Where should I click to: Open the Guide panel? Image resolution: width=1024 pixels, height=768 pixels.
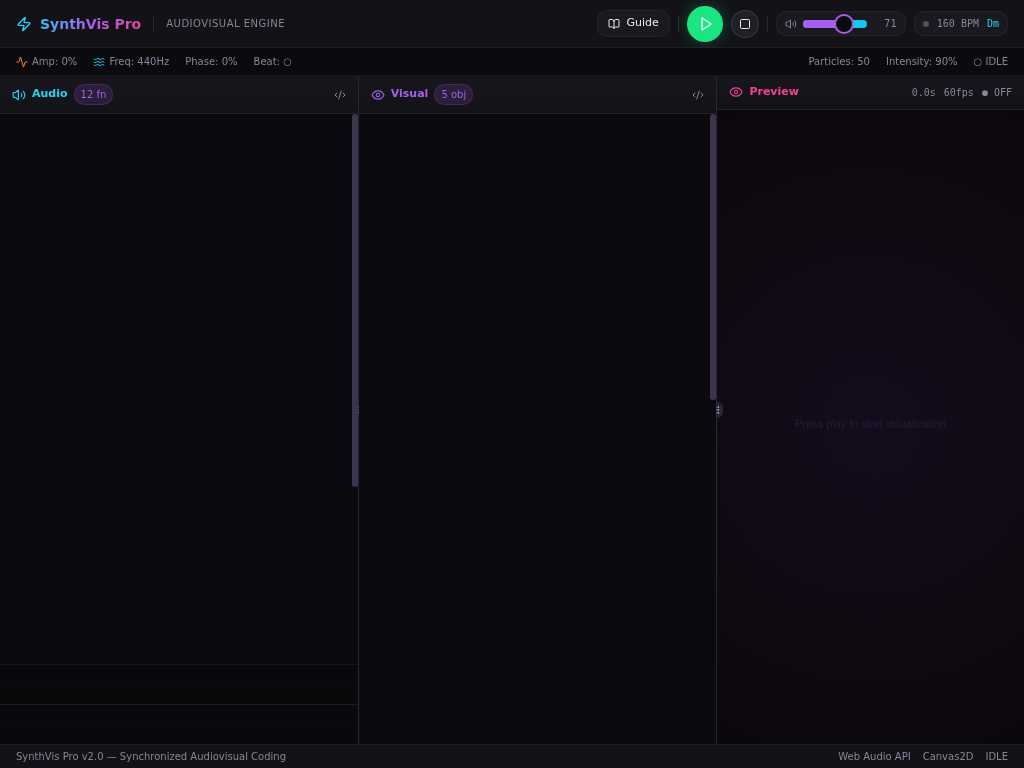click(633, 23)
